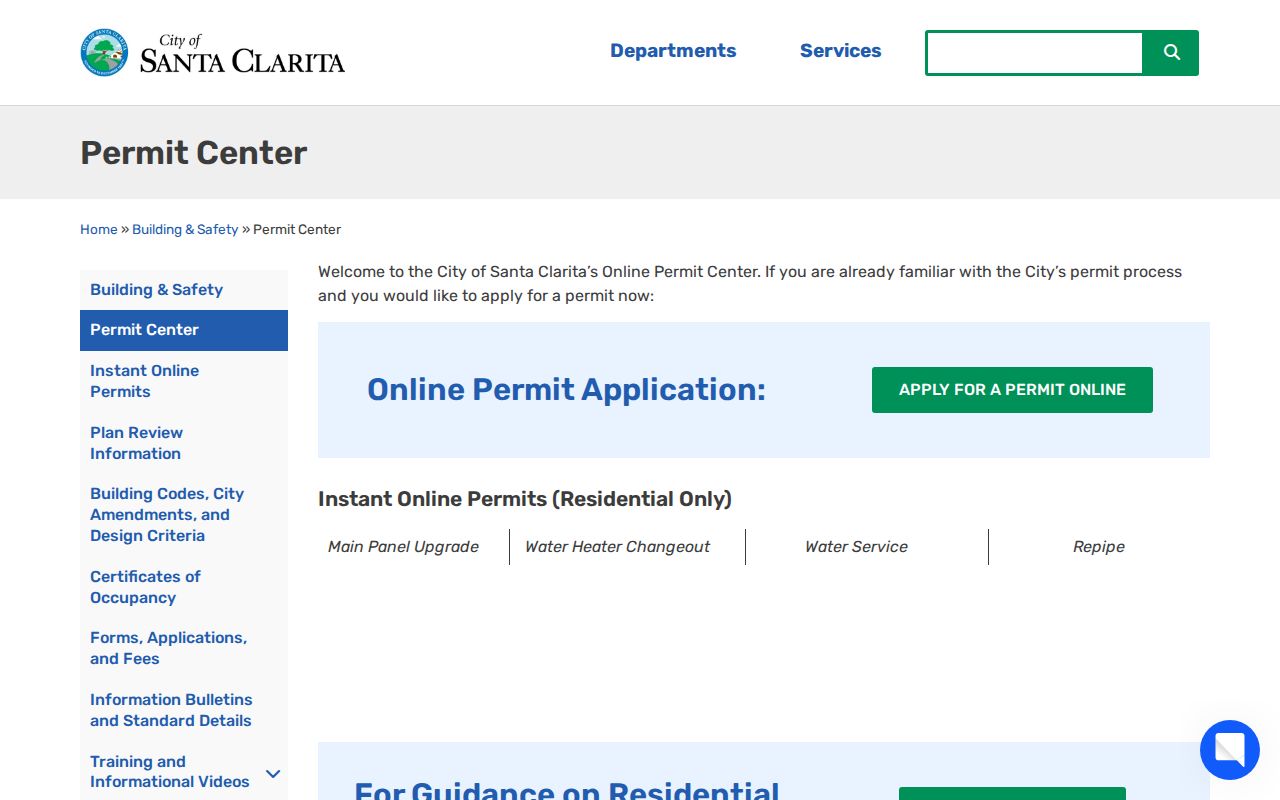Expand Training and Informational Videos submenu chevron

click(273, 773)
